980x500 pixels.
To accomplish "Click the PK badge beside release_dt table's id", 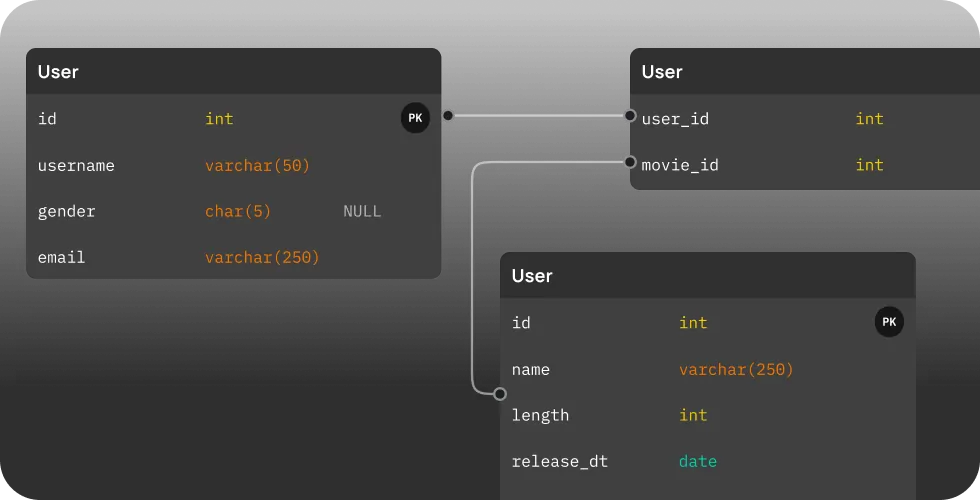I will [x=889, y=322].
